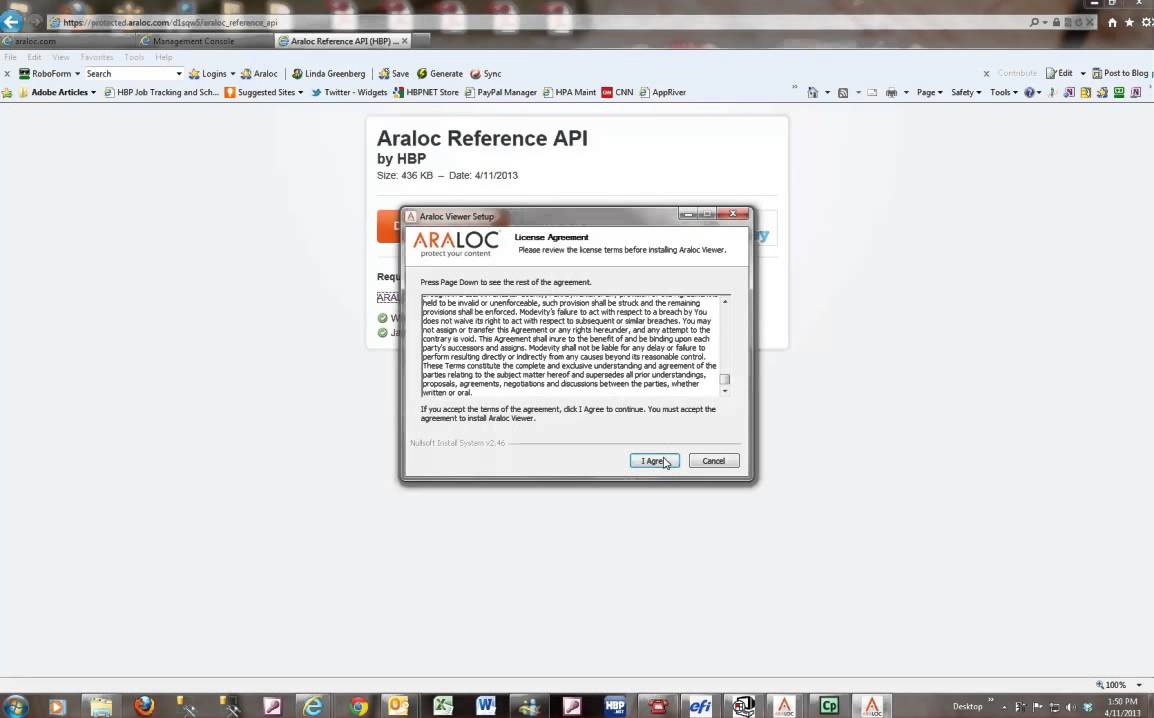Click the license text scroll down arrow
The image size is (1154, 718).
(725, 391)
